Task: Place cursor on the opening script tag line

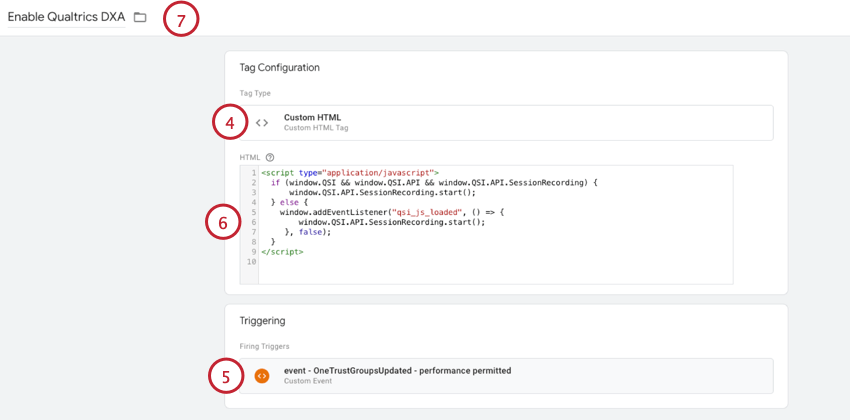Action: point(350,173)
